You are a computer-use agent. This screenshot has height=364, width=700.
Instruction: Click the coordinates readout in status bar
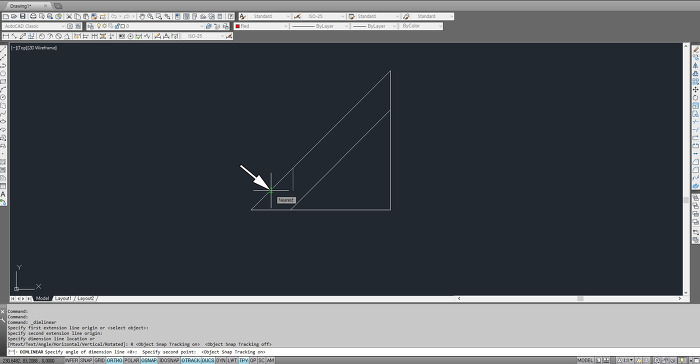29,360
